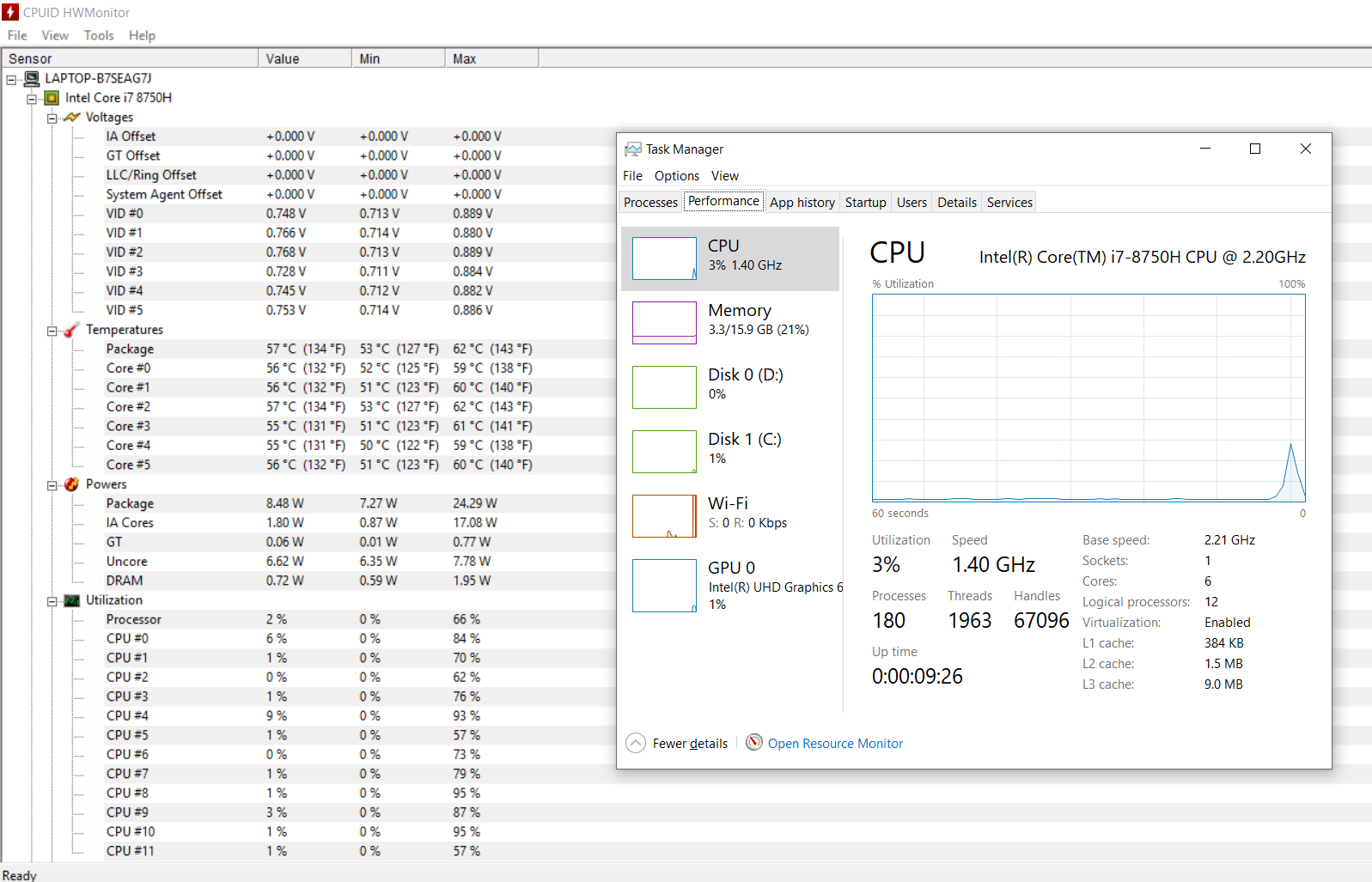The width and height of the screenshot is (1372, 882).
Task: Click the Intel Core i7 8750H chip icon
Action: [52, 98]
